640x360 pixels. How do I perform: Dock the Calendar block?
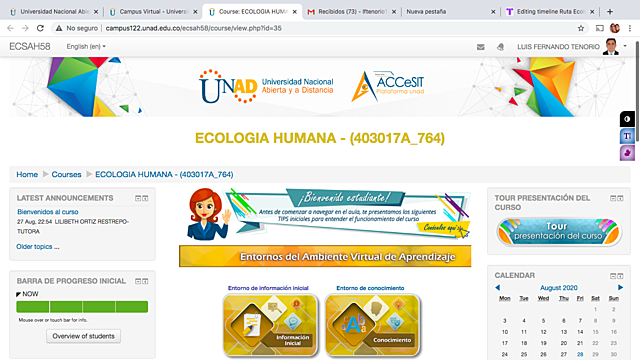620,276
